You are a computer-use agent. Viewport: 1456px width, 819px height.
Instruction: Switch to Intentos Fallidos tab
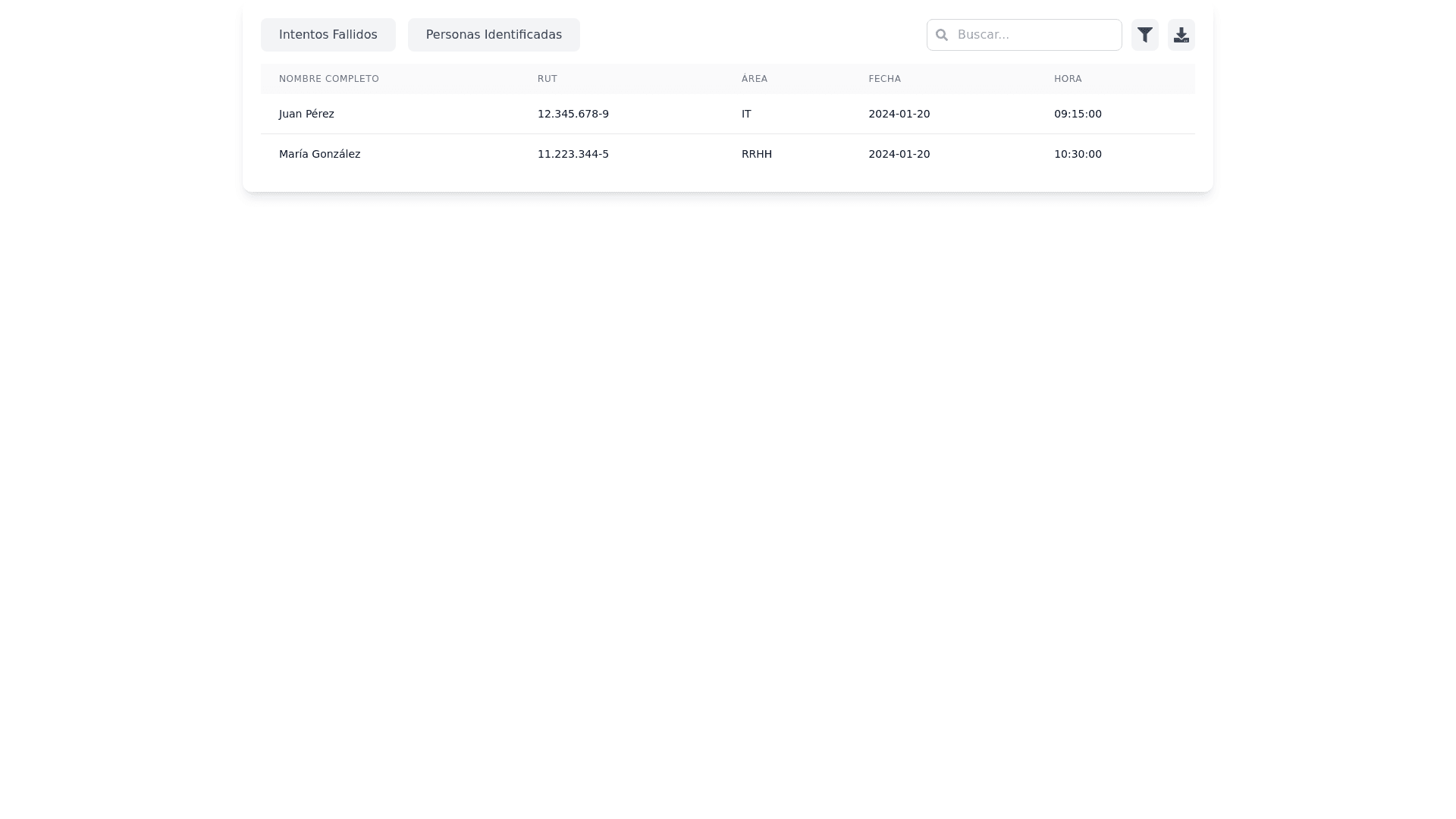(328, 35)
